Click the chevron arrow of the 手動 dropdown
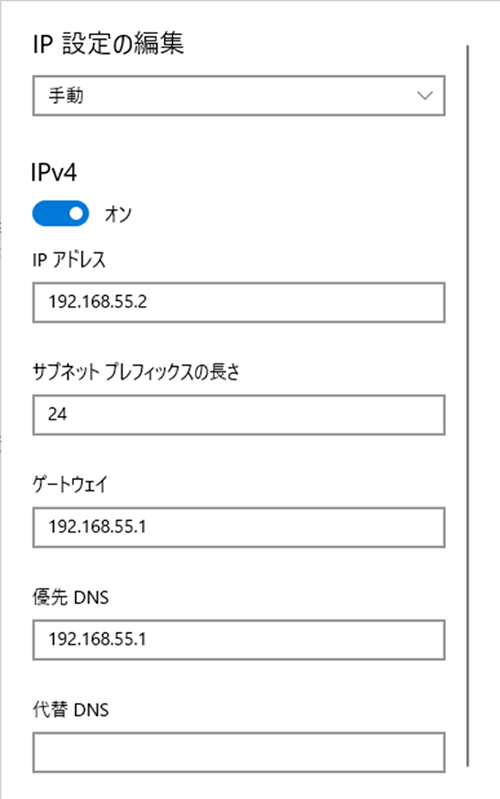500x799 pixels. click(425, 95)
